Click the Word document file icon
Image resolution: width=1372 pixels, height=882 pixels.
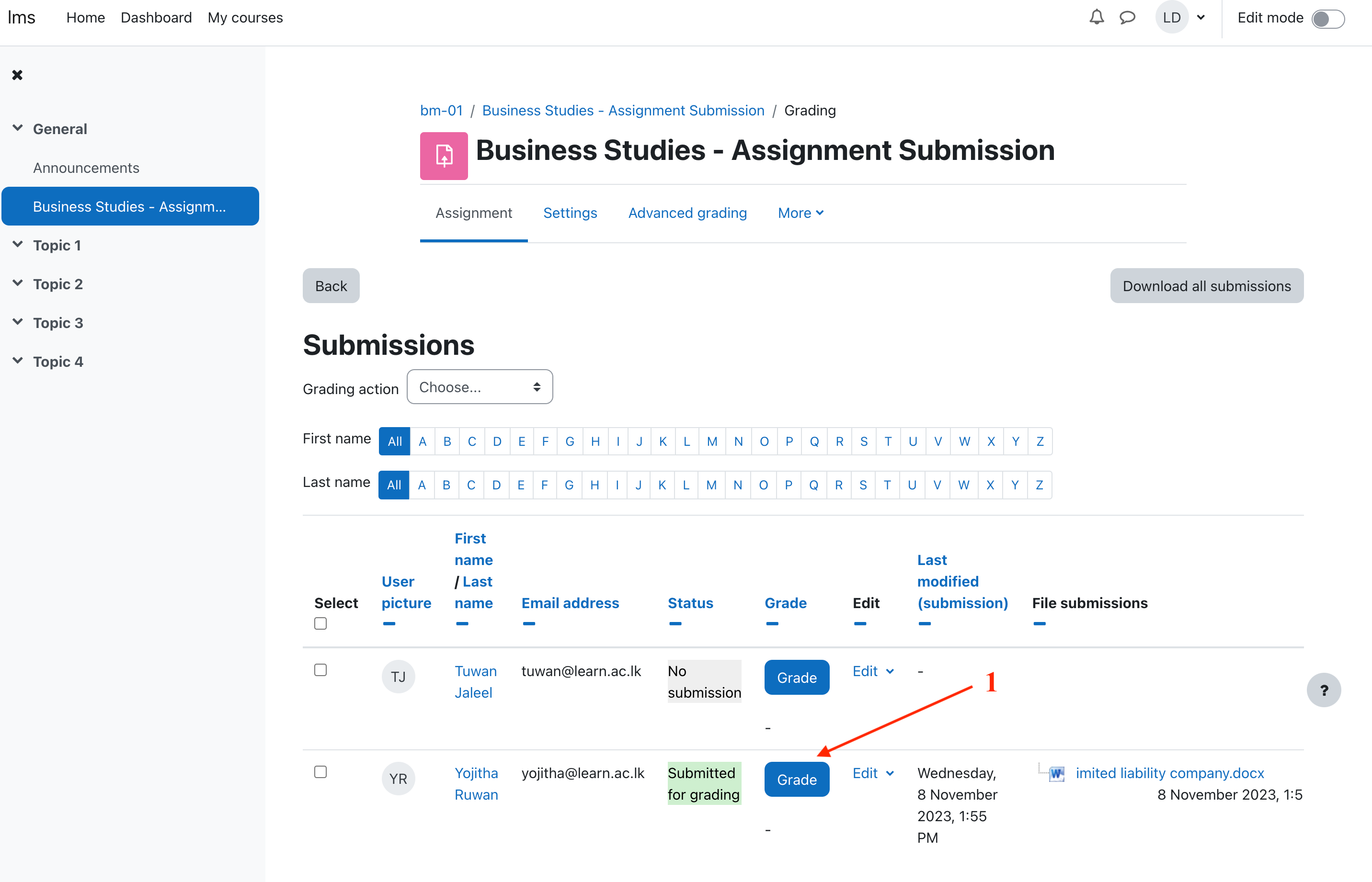click(1057, 774)
